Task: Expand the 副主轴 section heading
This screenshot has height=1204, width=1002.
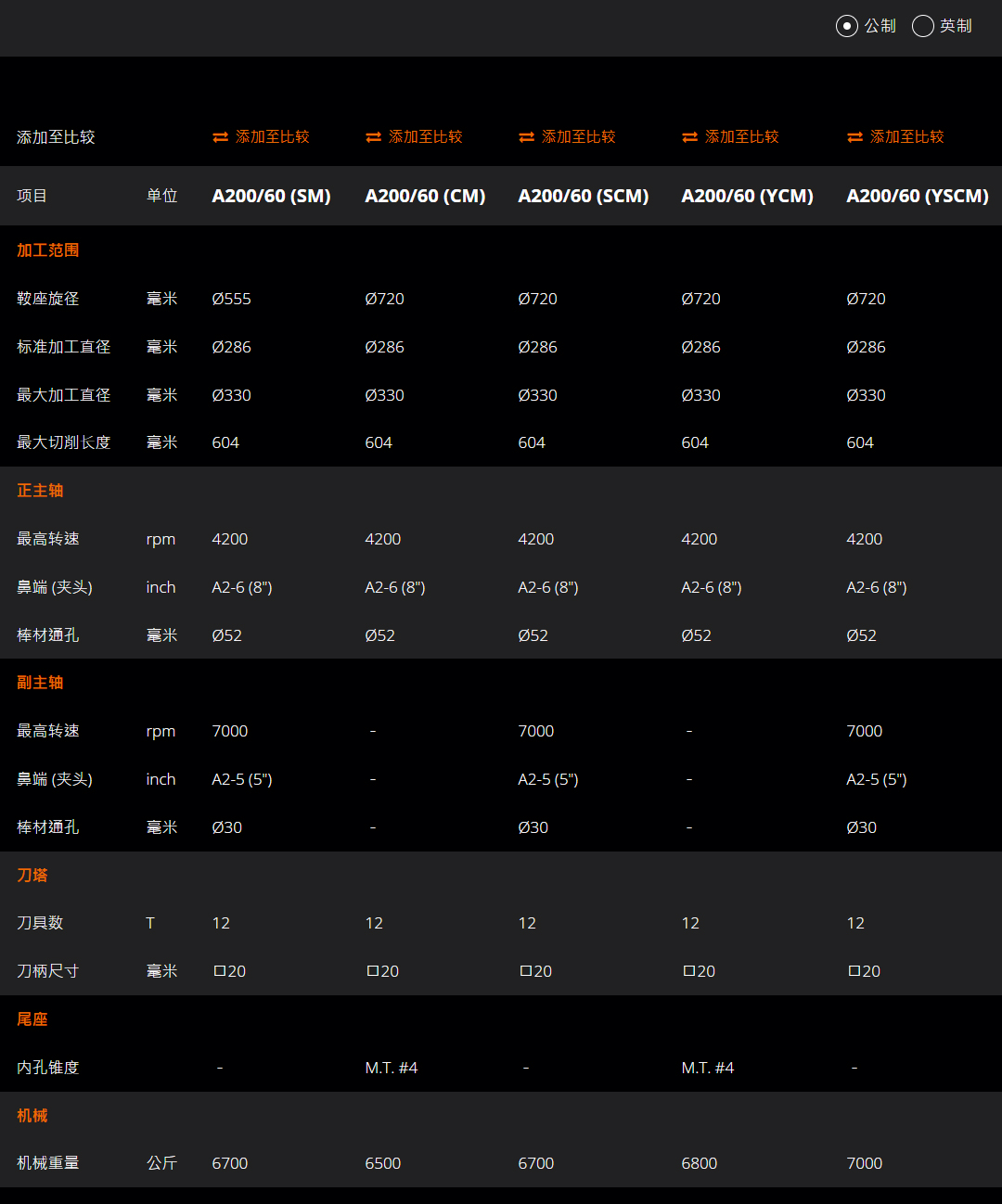Action: (40, 683)
